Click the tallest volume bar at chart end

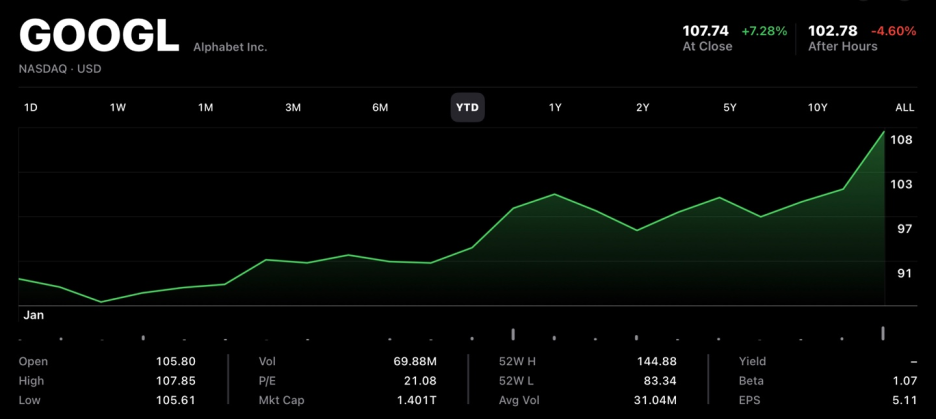[883, 333]
